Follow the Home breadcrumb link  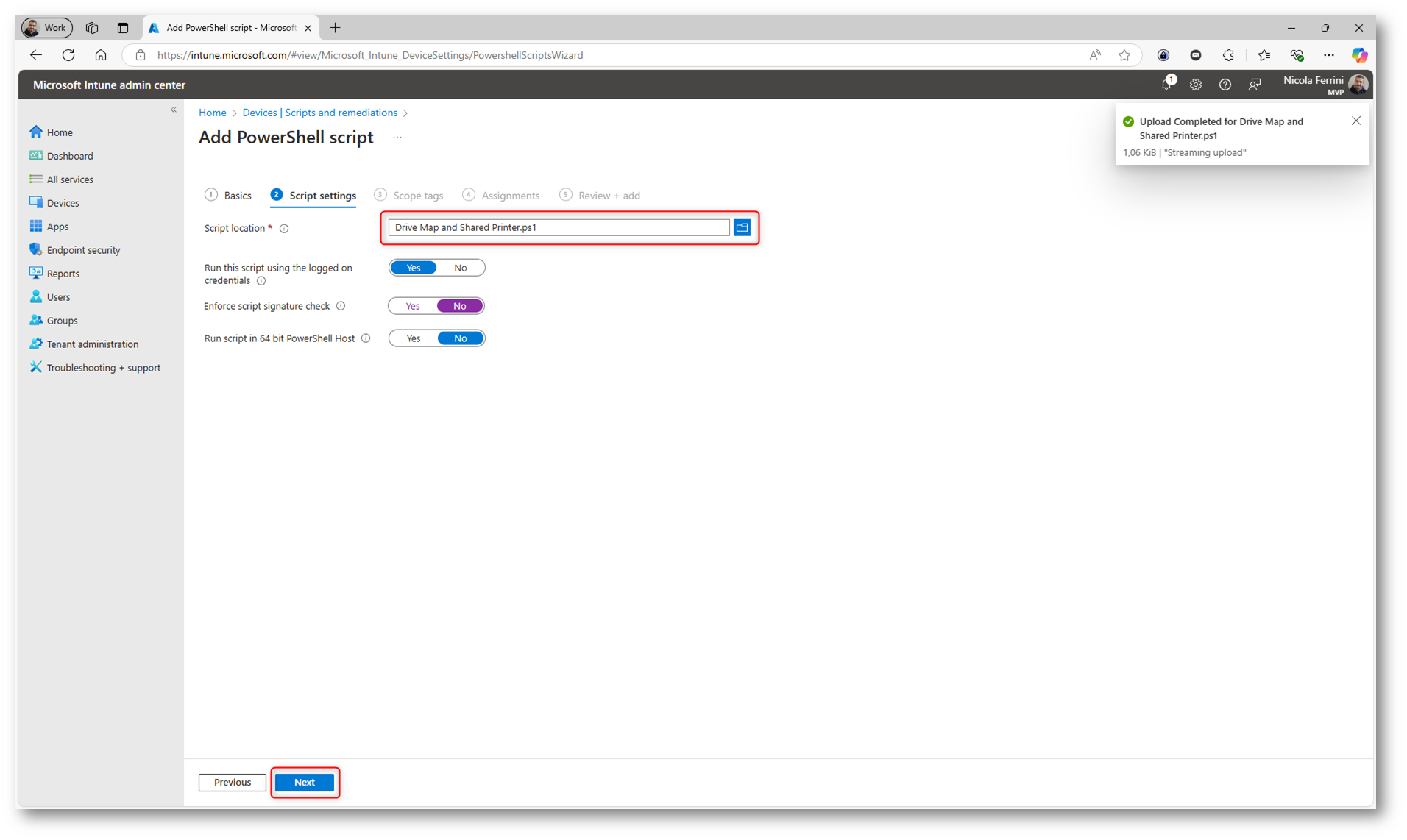click(213, 113)
